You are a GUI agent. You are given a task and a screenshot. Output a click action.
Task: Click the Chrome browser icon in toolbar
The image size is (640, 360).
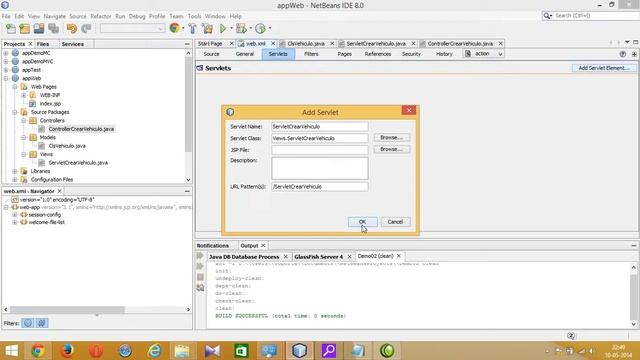pyautogui.click(x=175, y=28)
